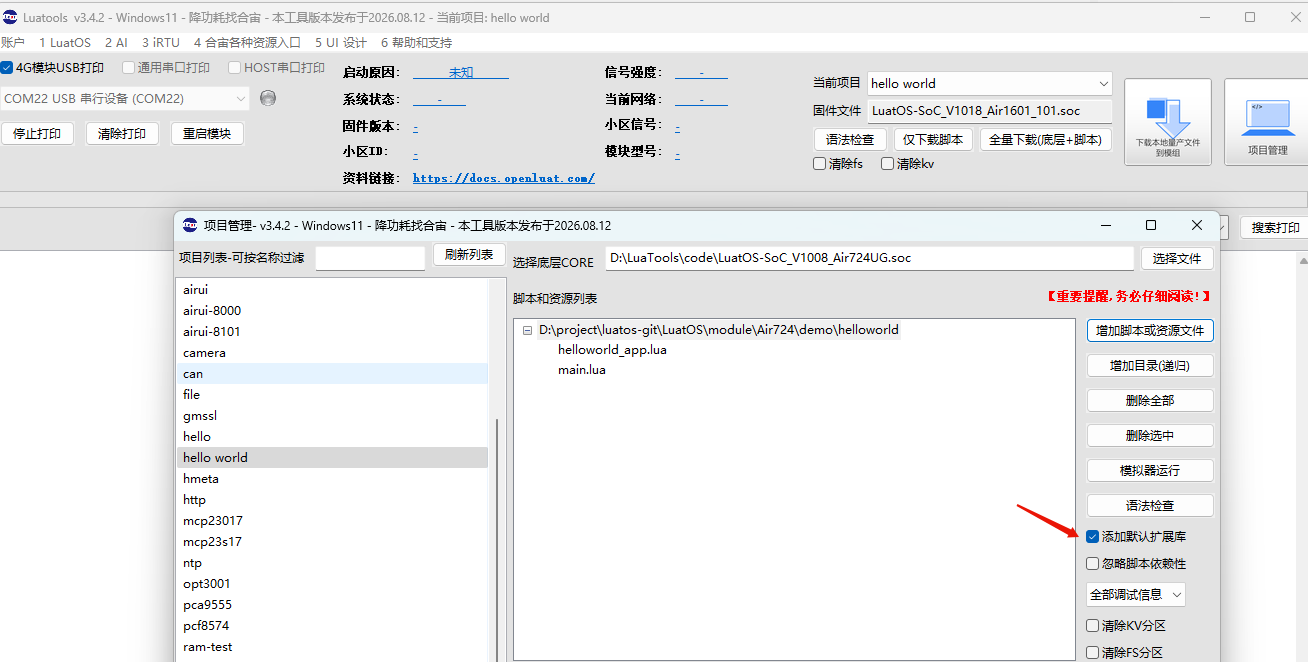Click the 刷新列表 button
The width and height of the screenshot is (1308, 662).
(469, 255)
